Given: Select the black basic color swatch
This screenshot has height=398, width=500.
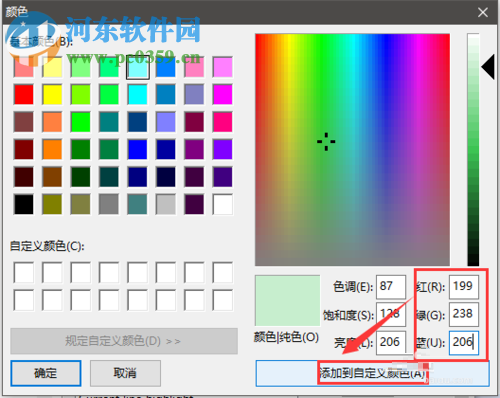Looking at the screenshot, I should [x=24, y=204].
